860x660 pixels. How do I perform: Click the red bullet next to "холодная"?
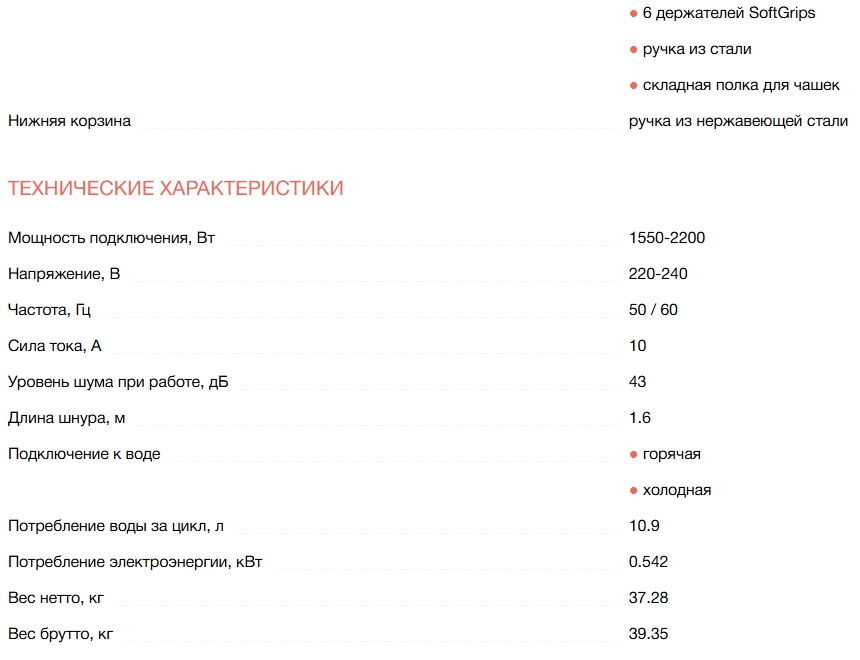click(633, 490)
